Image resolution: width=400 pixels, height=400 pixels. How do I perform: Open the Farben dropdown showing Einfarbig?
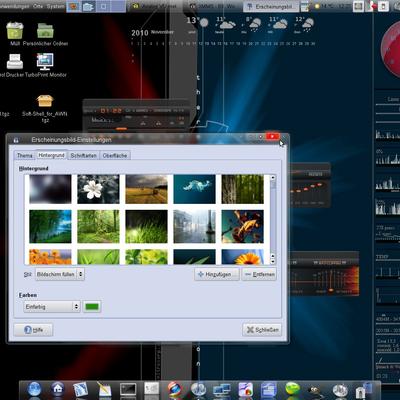[52, 307]
